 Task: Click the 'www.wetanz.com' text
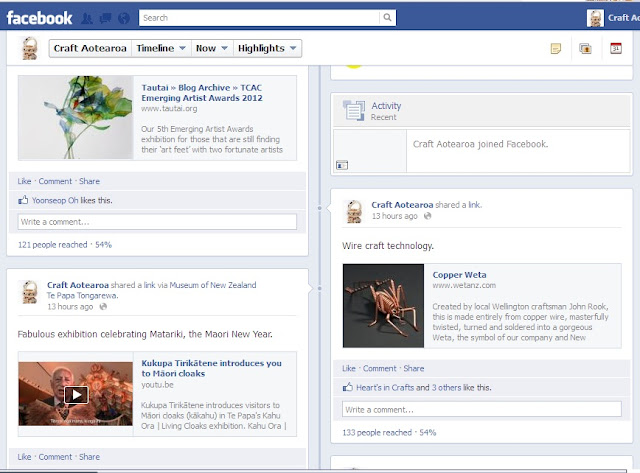pos(464,285)
